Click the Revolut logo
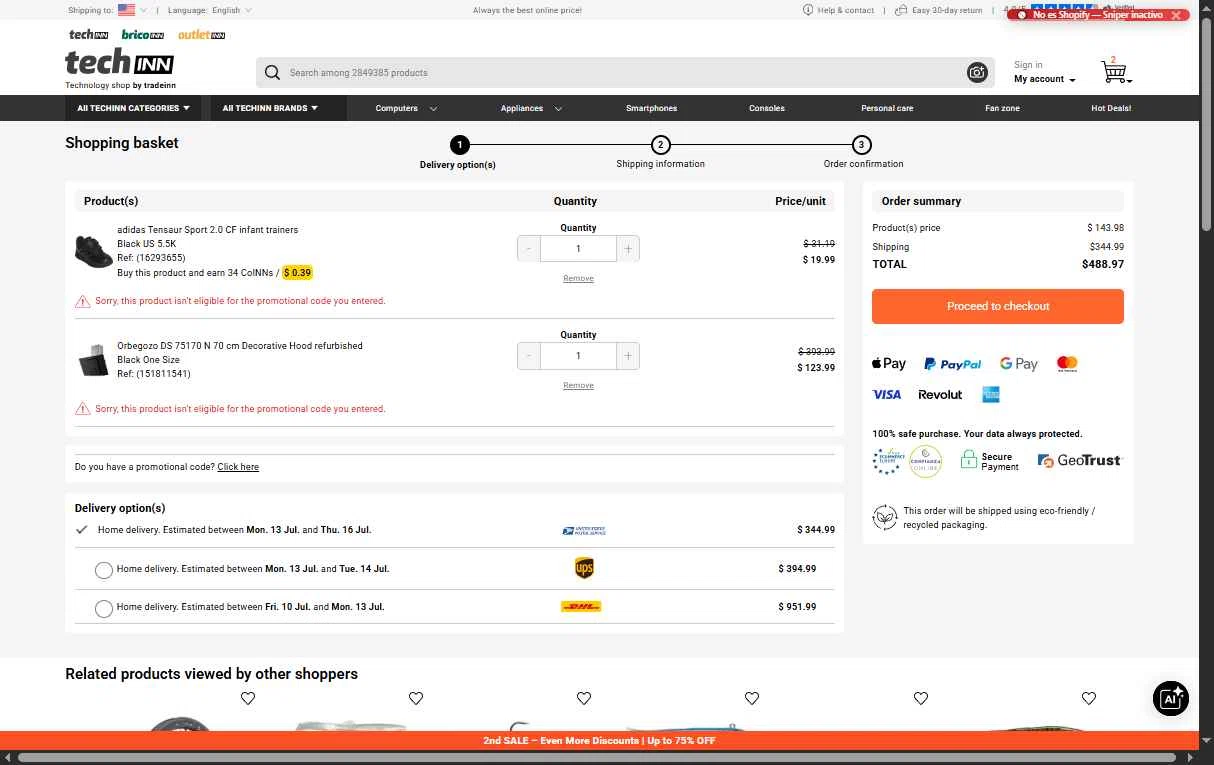The height and width of the screenshot is (765, 1214). click(940, 395)
